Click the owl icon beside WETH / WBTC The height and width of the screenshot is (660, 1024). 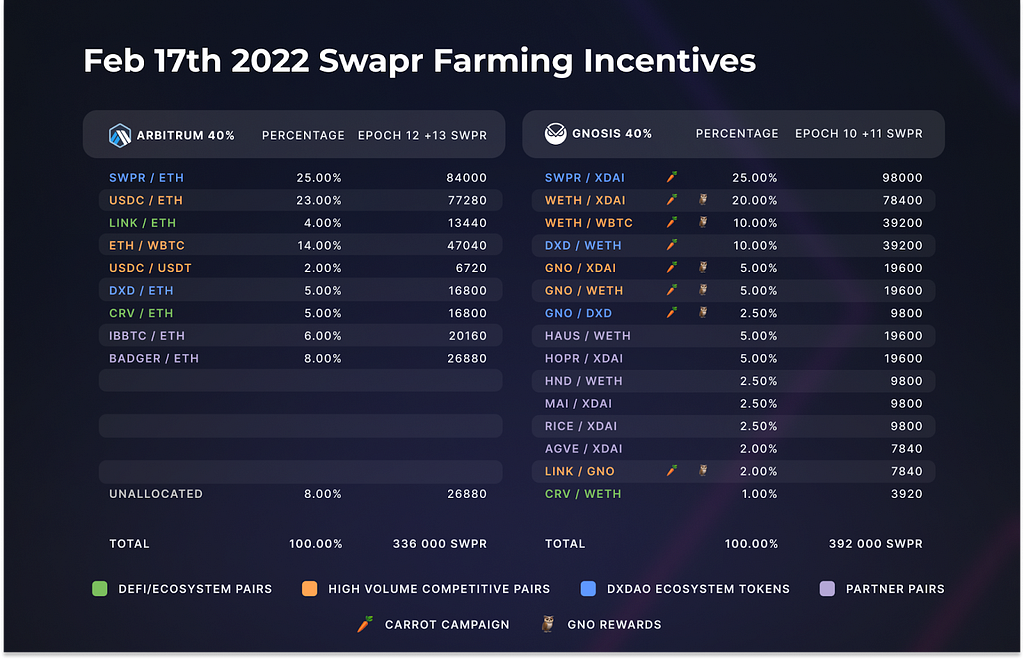coord(703,222)
